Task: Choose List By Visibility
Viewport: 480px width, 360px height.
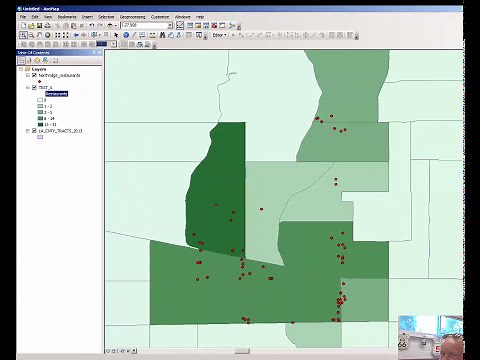Action: tap(37, 60)
